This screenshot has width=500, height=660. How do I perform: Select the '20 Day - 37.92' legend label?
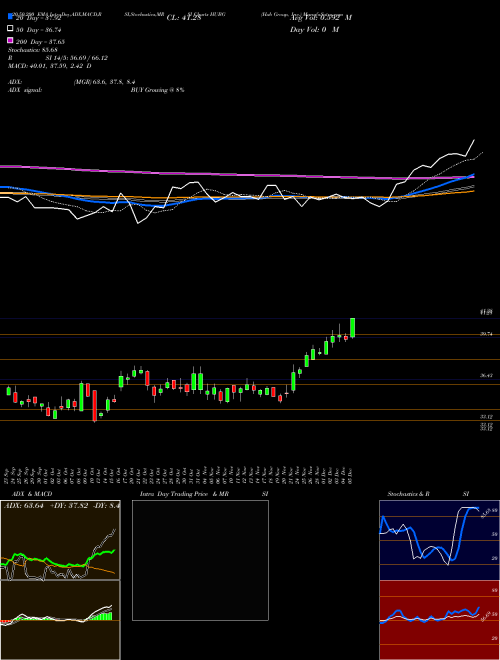point(38,18)
